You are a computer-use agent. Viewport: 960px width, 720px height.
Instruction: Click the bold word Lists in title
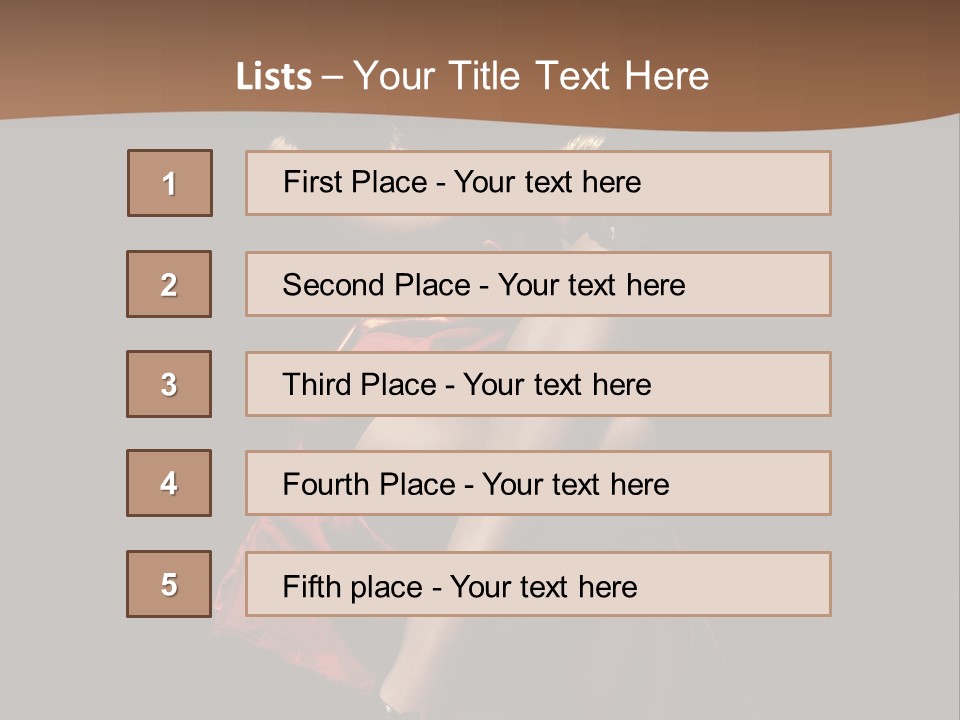tap(273, 77)
